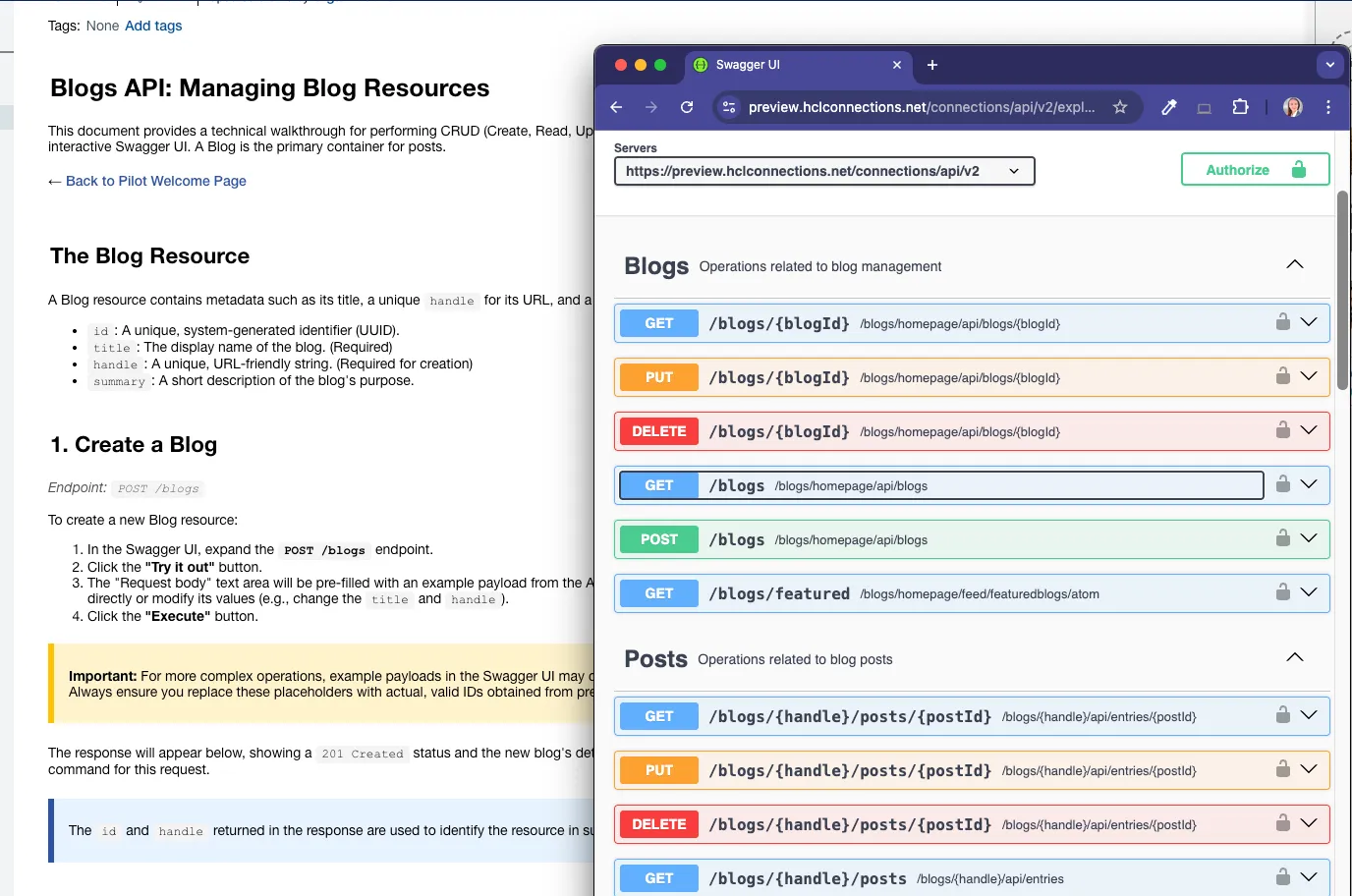The image size is (1352, 896).
Task: Select the eyedropper icon in browser toolbar
Action: tap(1168, 107)
